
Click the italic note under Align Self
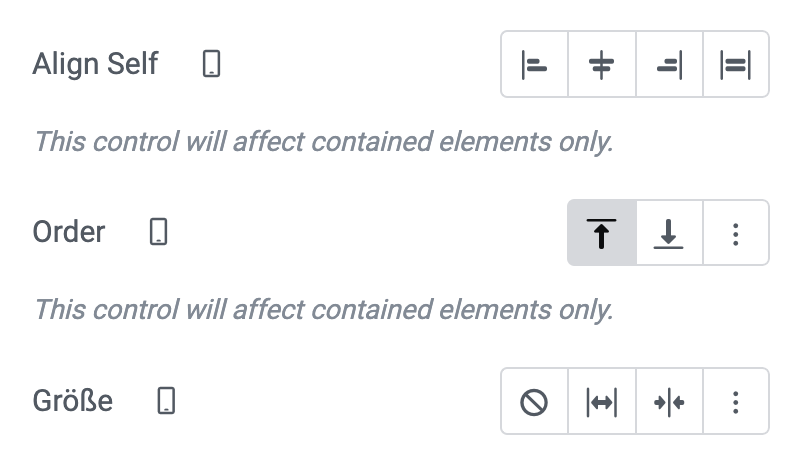tap(324, 141)
